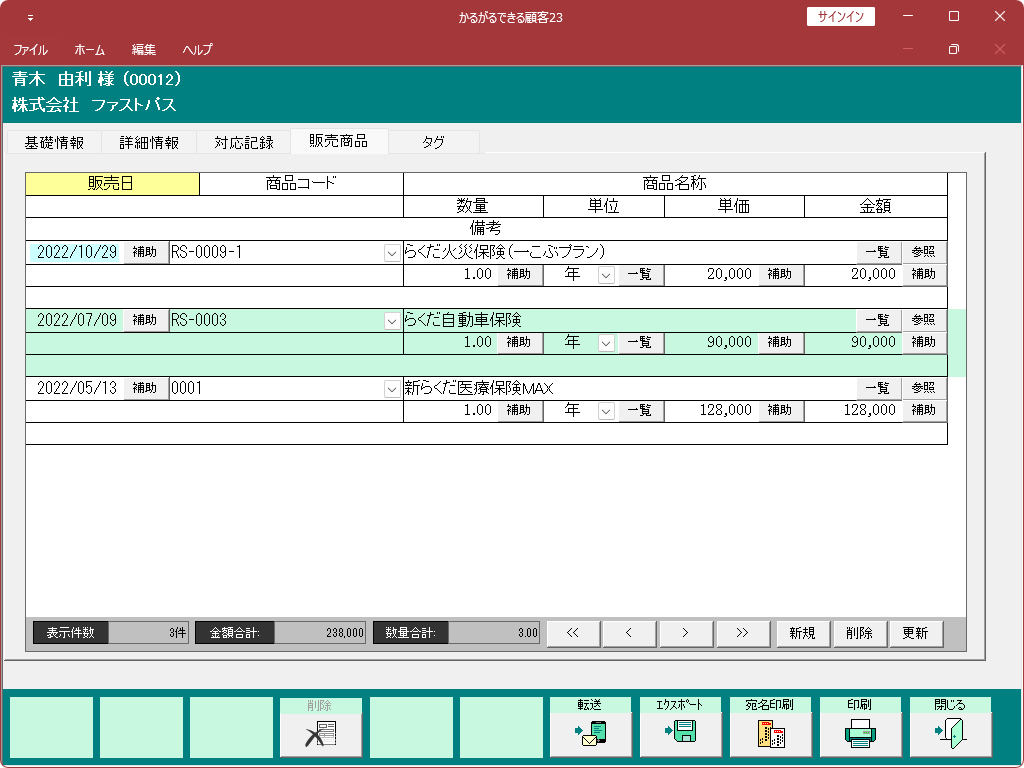Click the 閉じる door icon button
1024x768 pixels.
point(950,735)
